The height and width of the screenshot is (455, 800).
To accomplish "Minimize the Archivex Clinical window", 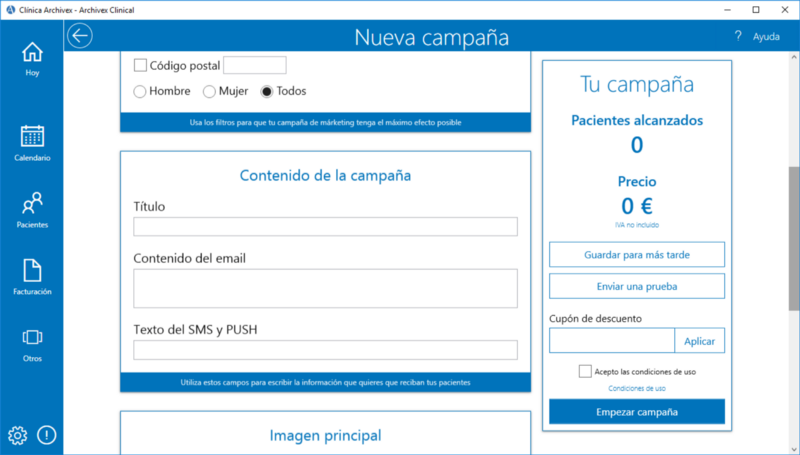I will (x=728, y=10).
